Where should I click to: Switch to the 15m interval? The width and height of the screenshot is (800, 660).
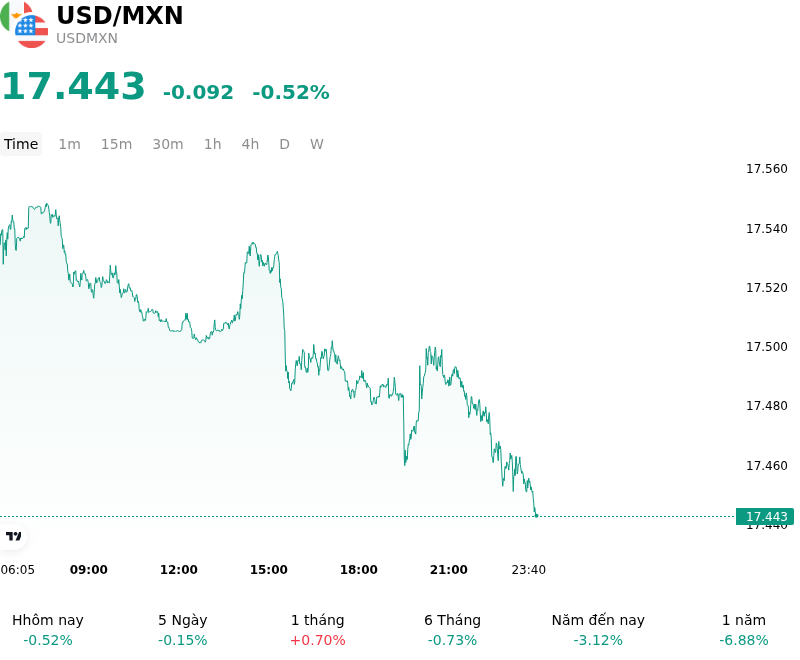[116, 144]
